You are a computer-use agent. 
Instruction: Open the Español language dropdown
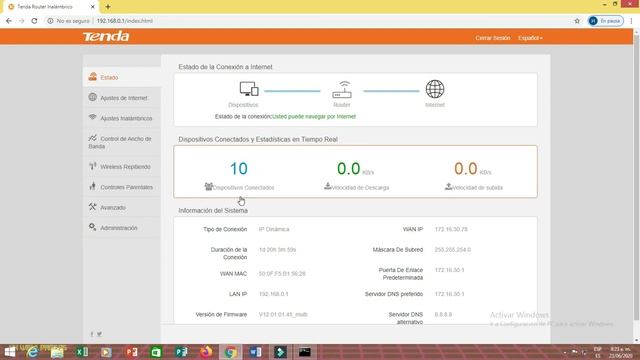point(530,38)
